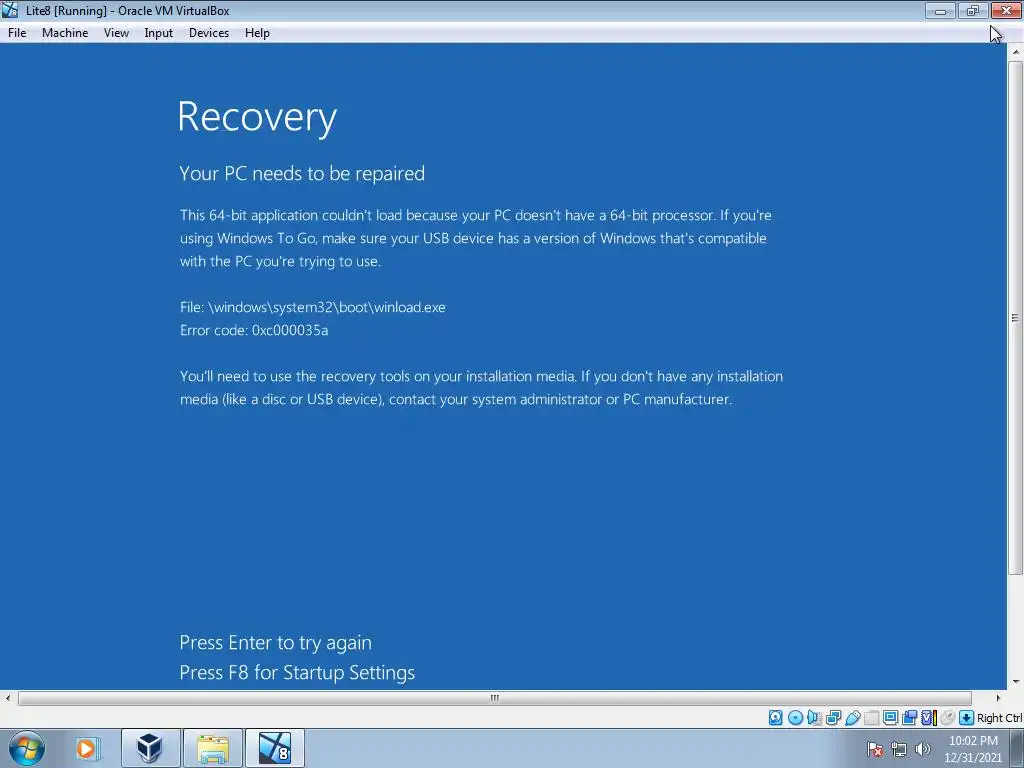
Task: Click the network adapters status icon
Action: (833, 718)
